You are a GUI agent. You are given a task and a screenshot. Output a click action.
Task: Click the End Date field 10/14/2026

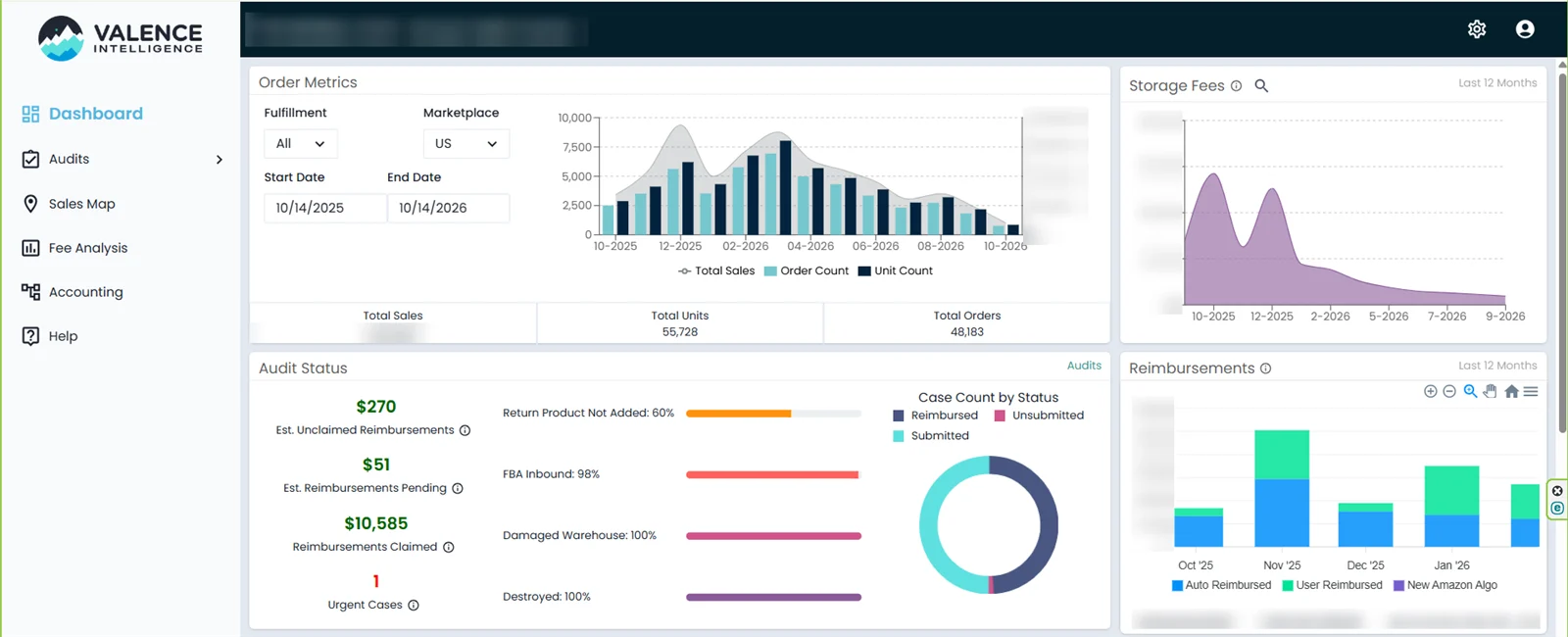point(449,208)
